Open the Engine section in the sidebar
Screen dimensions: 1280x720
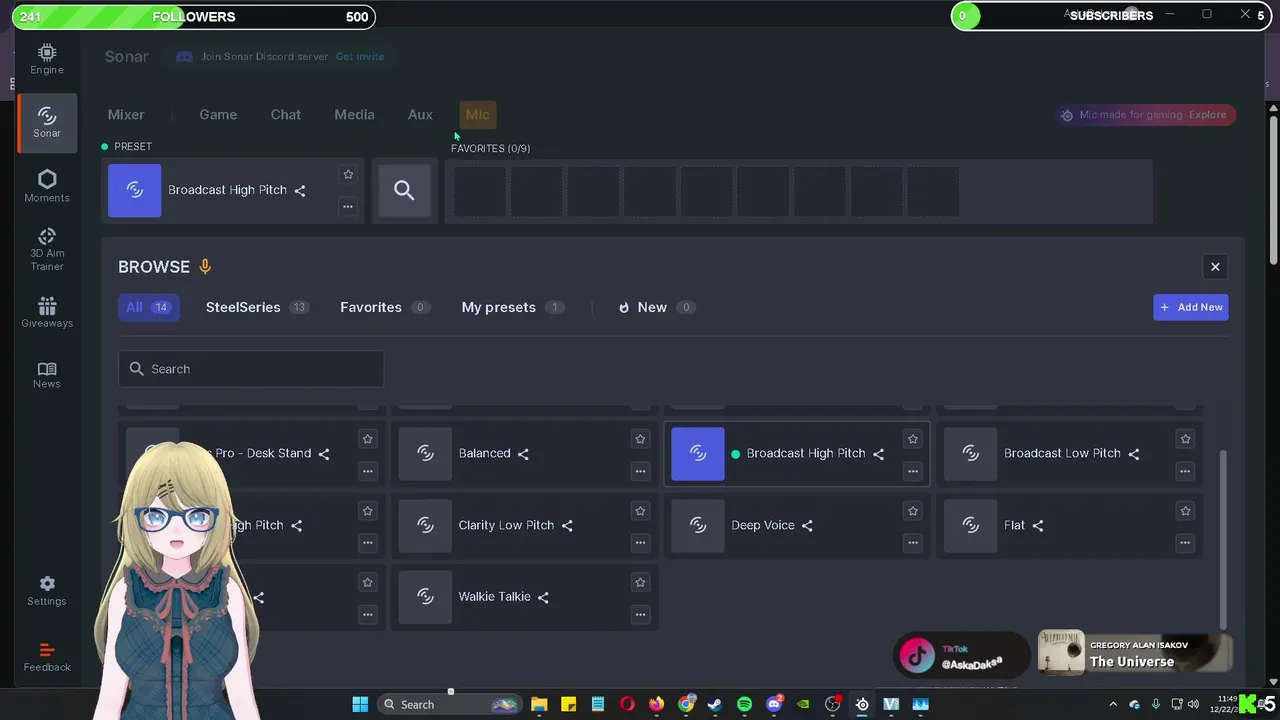click(x=47, y=60)
